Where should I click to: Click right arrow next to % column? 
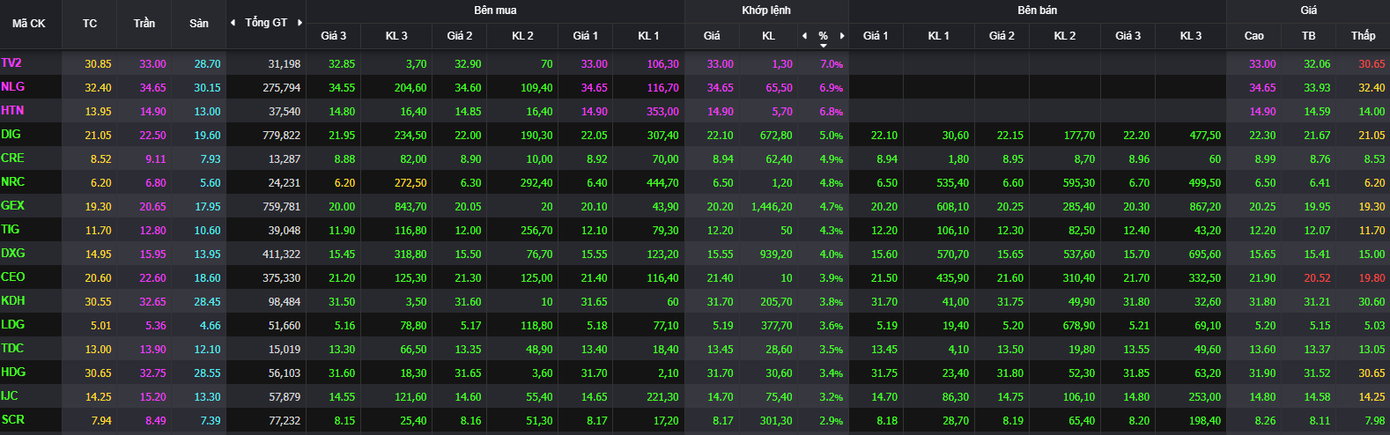coord(842,36)
